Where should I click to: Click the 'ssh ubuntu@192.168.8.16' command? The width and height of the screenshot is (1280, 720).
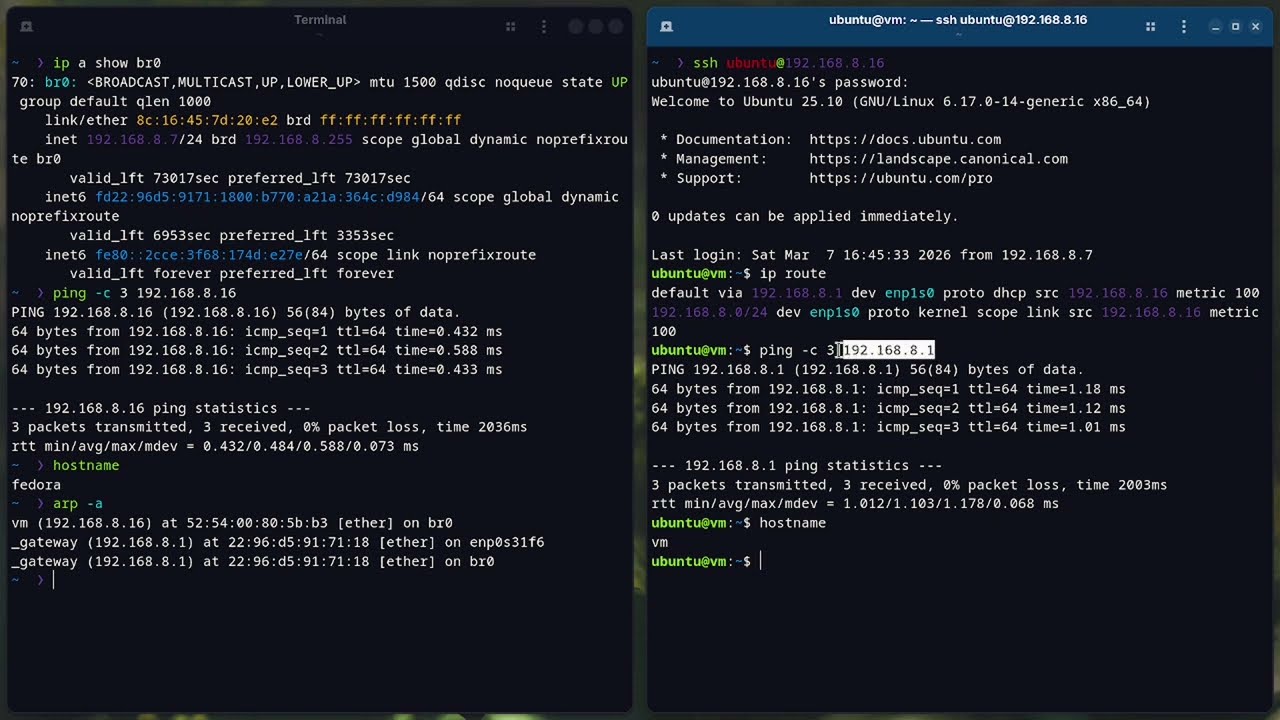(x=789, y=63)
